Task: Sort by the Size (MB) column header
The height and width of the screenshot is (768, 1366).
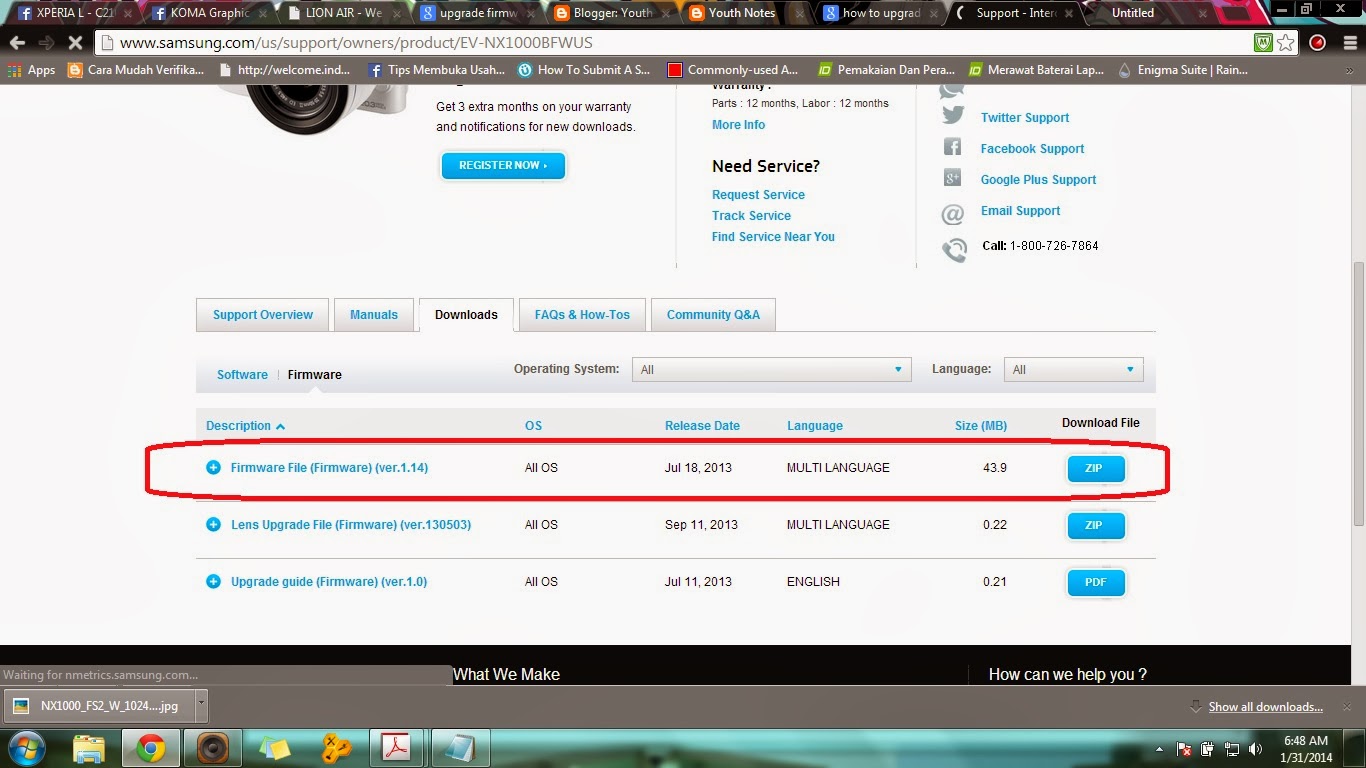Action: click(x=981, y=426)
